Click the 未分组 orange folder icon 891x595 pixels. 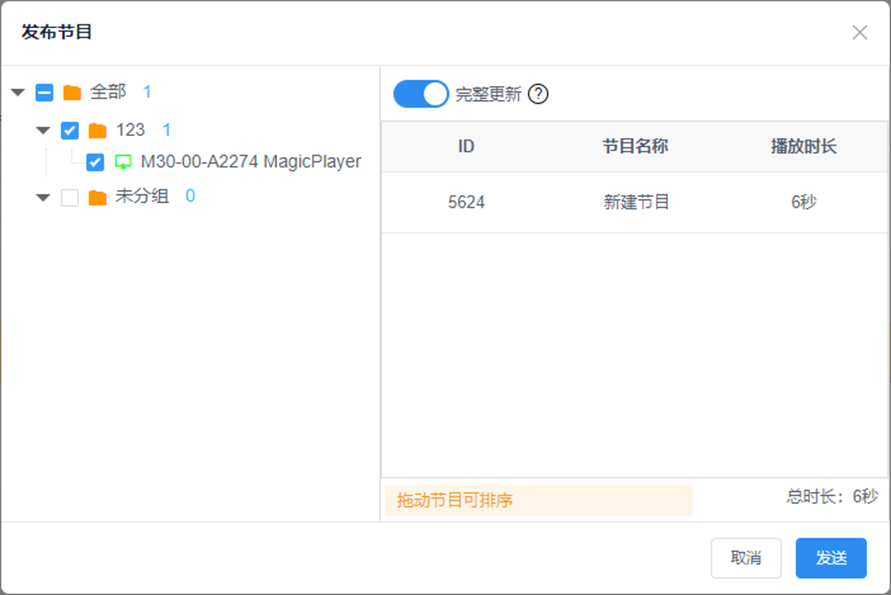click(x=97, y=198)
